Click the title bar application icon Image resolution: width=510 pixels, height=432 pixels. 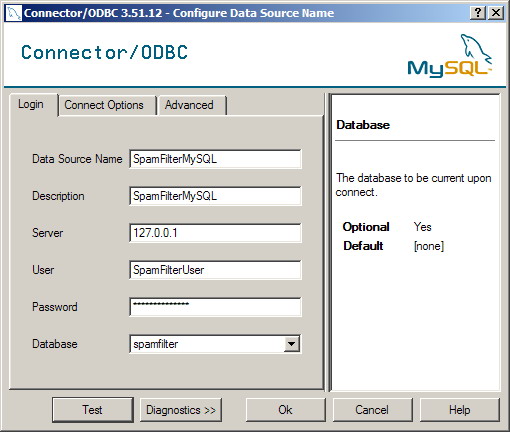click(14, 13)
